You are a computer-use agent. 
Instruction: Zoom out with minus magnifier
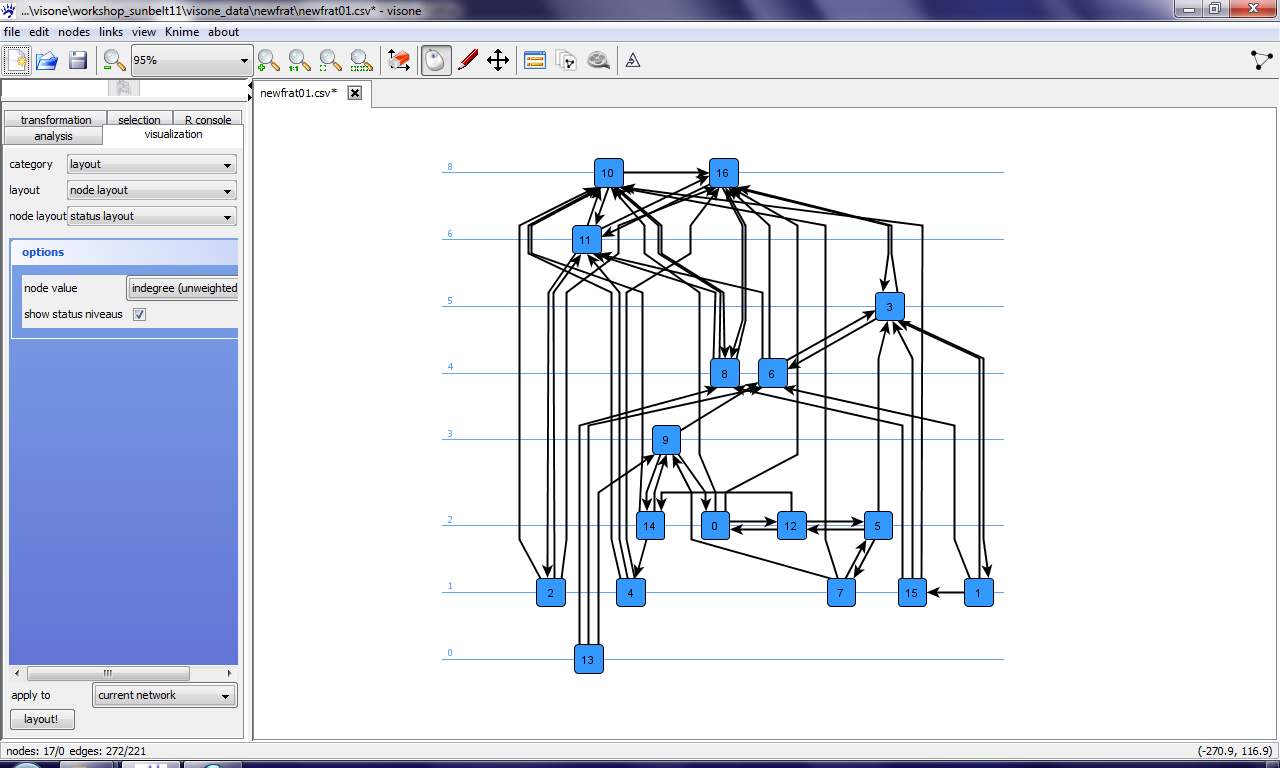pyautogui.click(x=114, y=61)
